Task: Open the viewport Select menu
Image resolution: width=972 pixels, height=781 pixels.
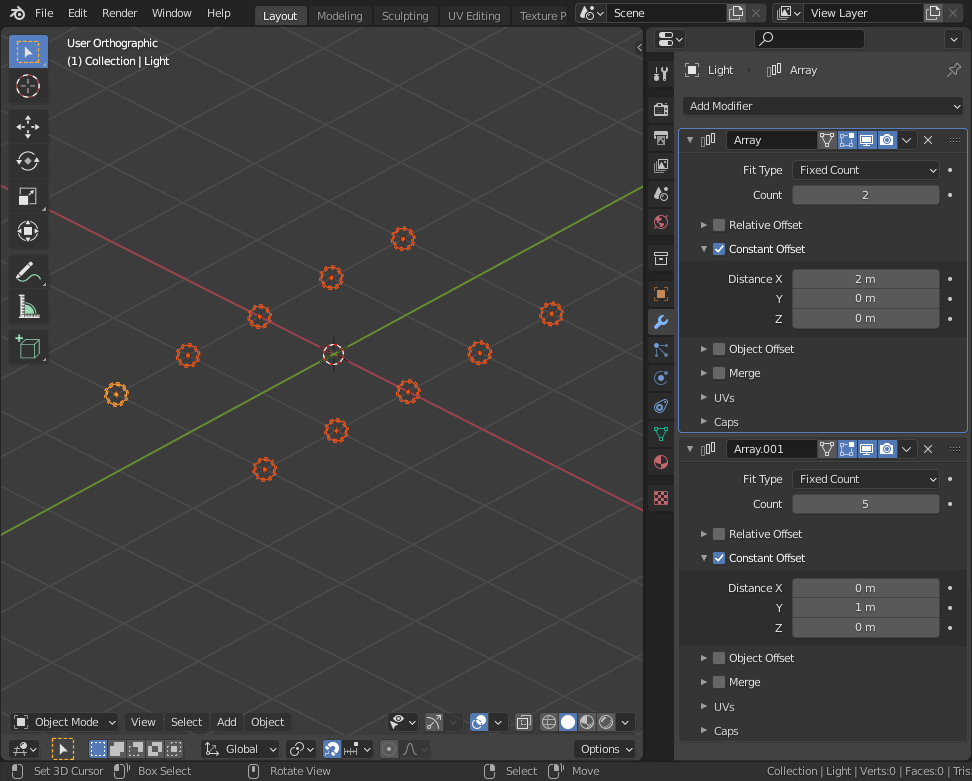Action: click(x=187, y=722)
